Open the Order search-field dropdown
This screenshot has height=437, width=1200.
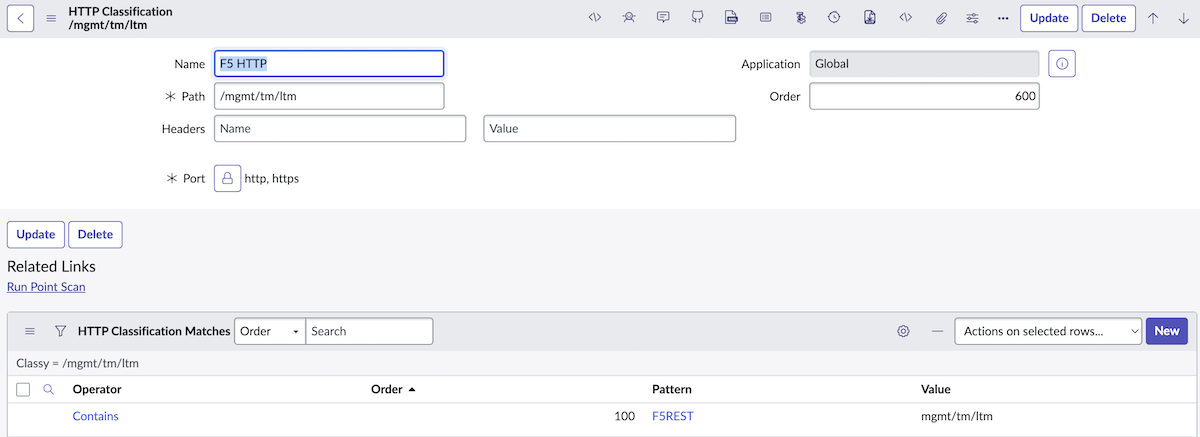[270, 331]
